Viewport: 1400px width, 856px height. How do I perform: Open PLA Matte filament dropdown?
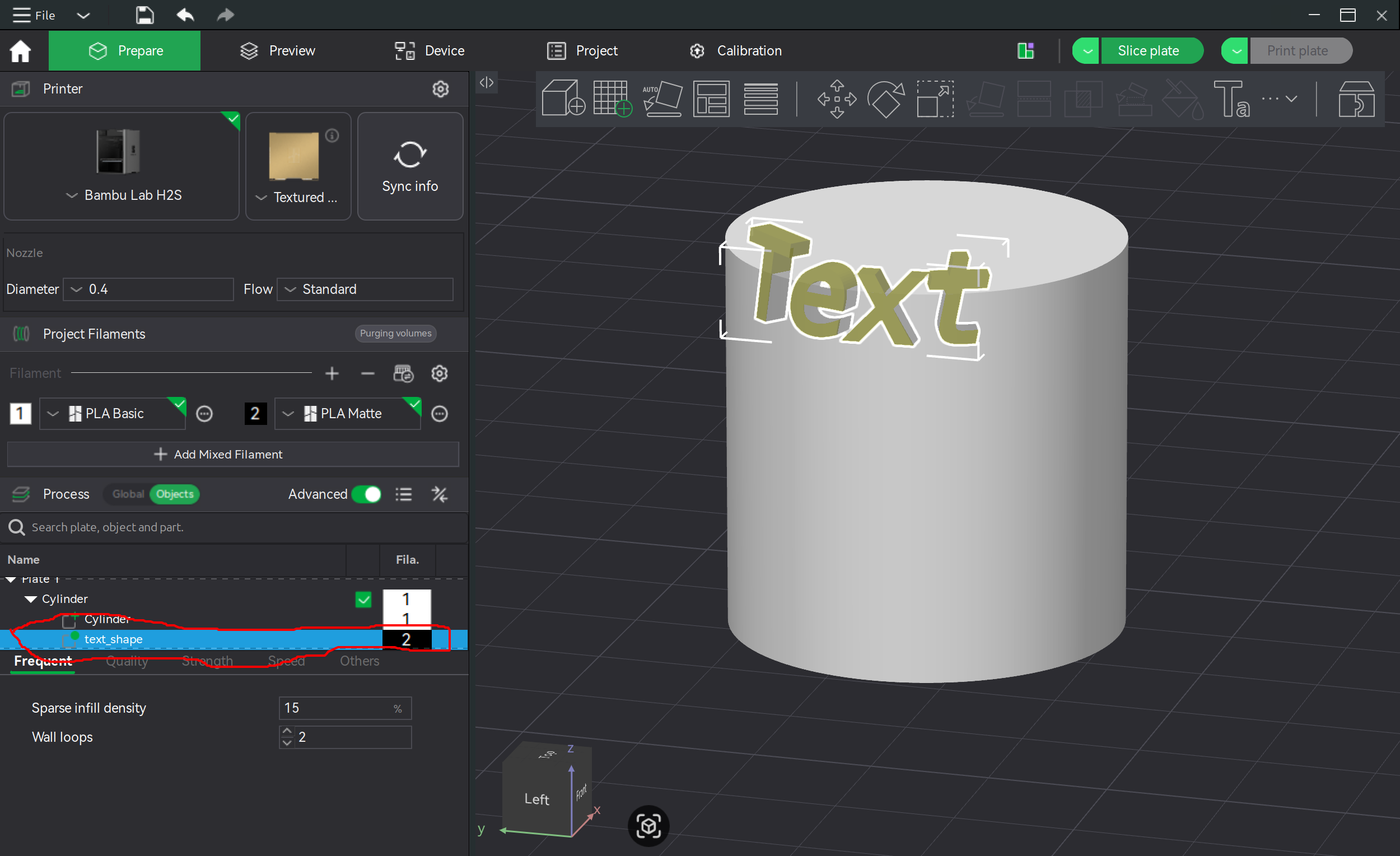pos(348,414)
